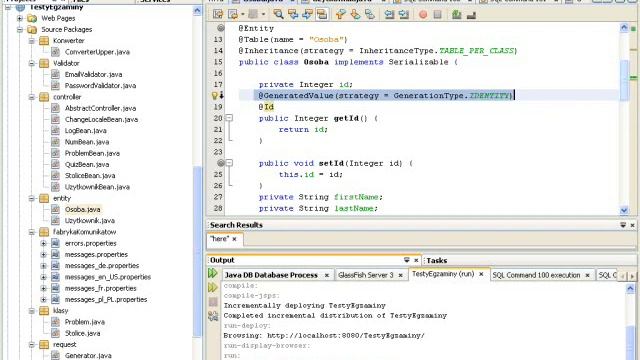Select ConverterUpper.java file

97,52
